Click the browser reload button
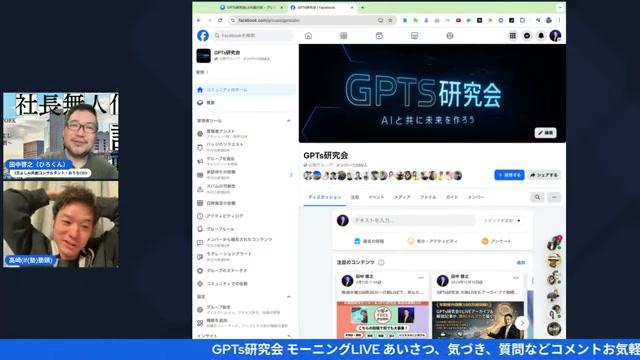This screenshot has height=360, width=640. pyautogui.click(x=220, y=20)
